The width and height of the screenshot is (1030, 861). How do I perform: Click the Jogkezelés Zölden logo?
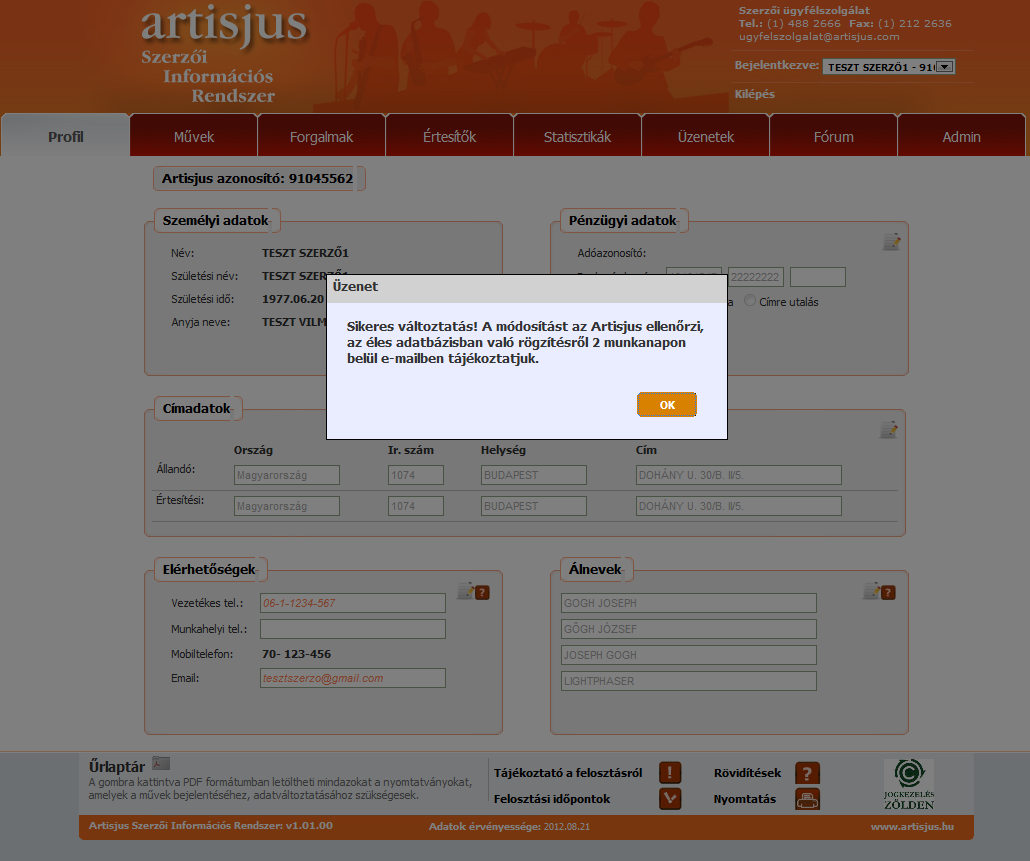pyautogui.click(x=909, y=784)
